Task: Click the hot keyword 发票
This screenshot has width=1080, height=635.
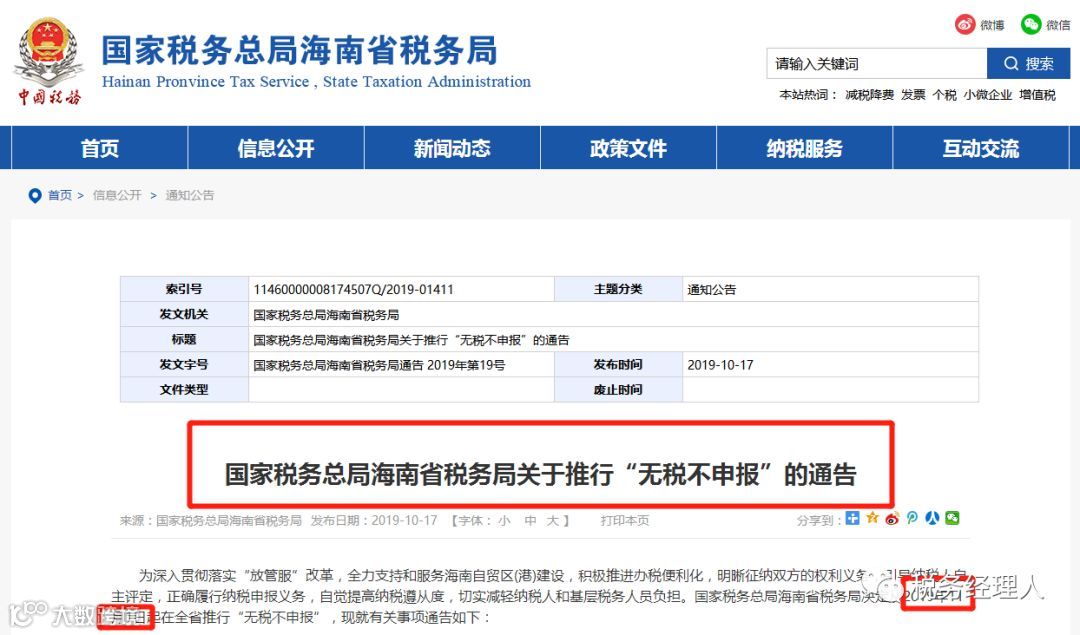Action: [913, 95]
